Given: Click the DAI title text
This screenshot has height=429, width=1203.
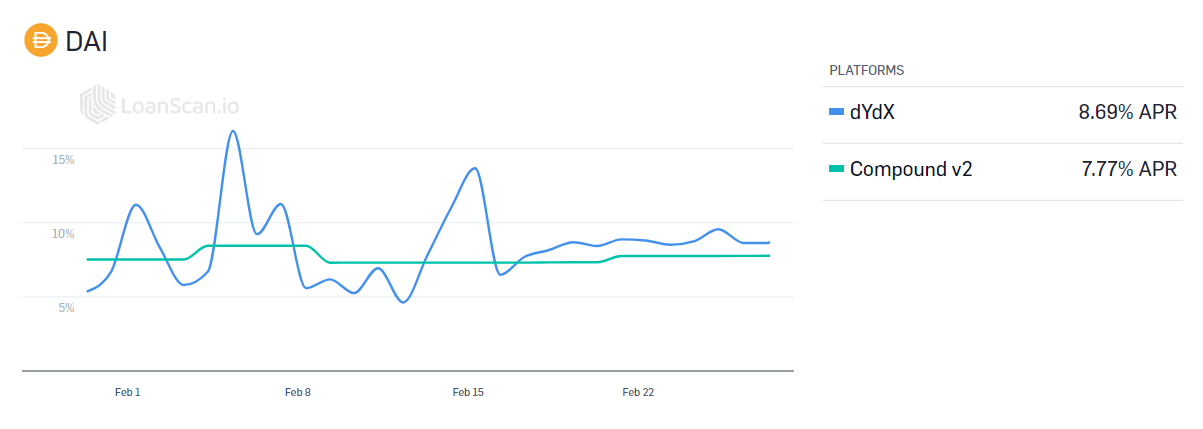Looking at the screenshot, I should click(x=86, y=41).
